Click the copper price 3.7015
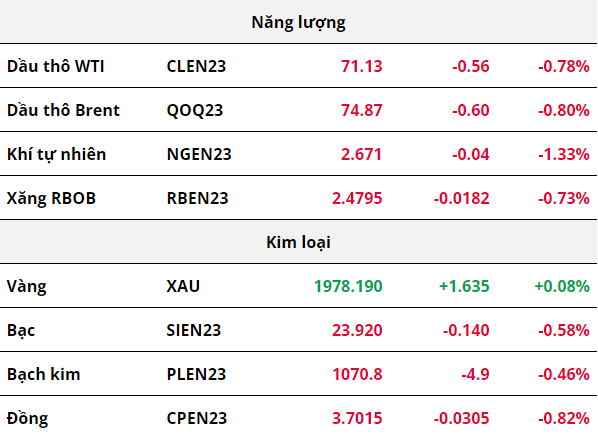The image size is (598, 439). (357, 418)
